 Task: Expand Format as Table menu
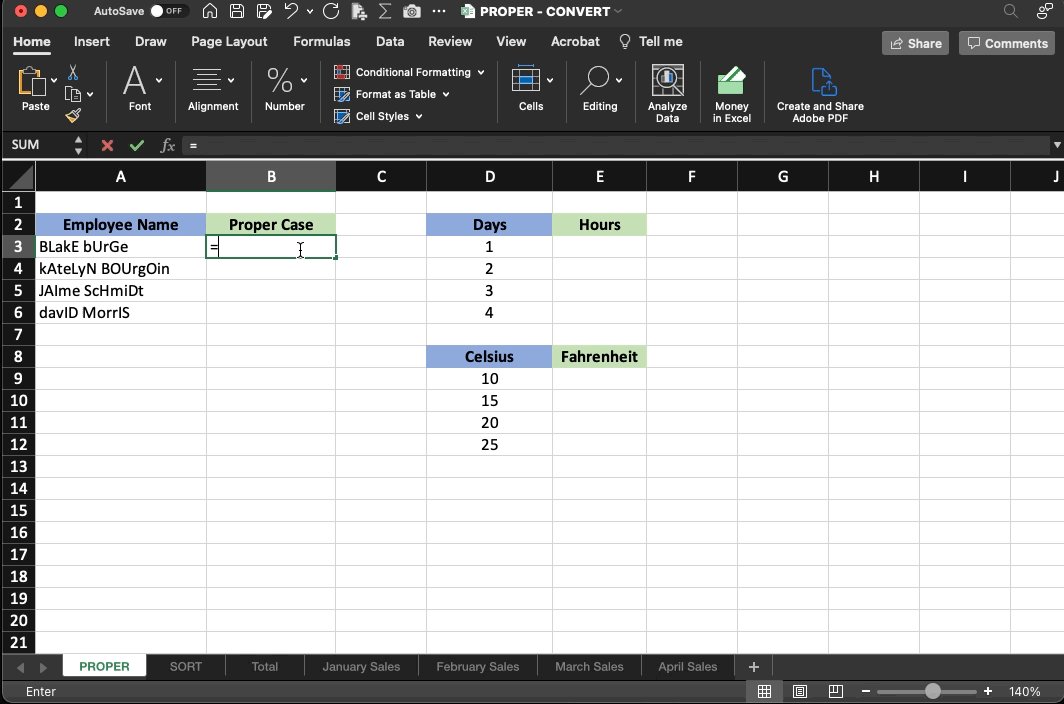[446, 94]
